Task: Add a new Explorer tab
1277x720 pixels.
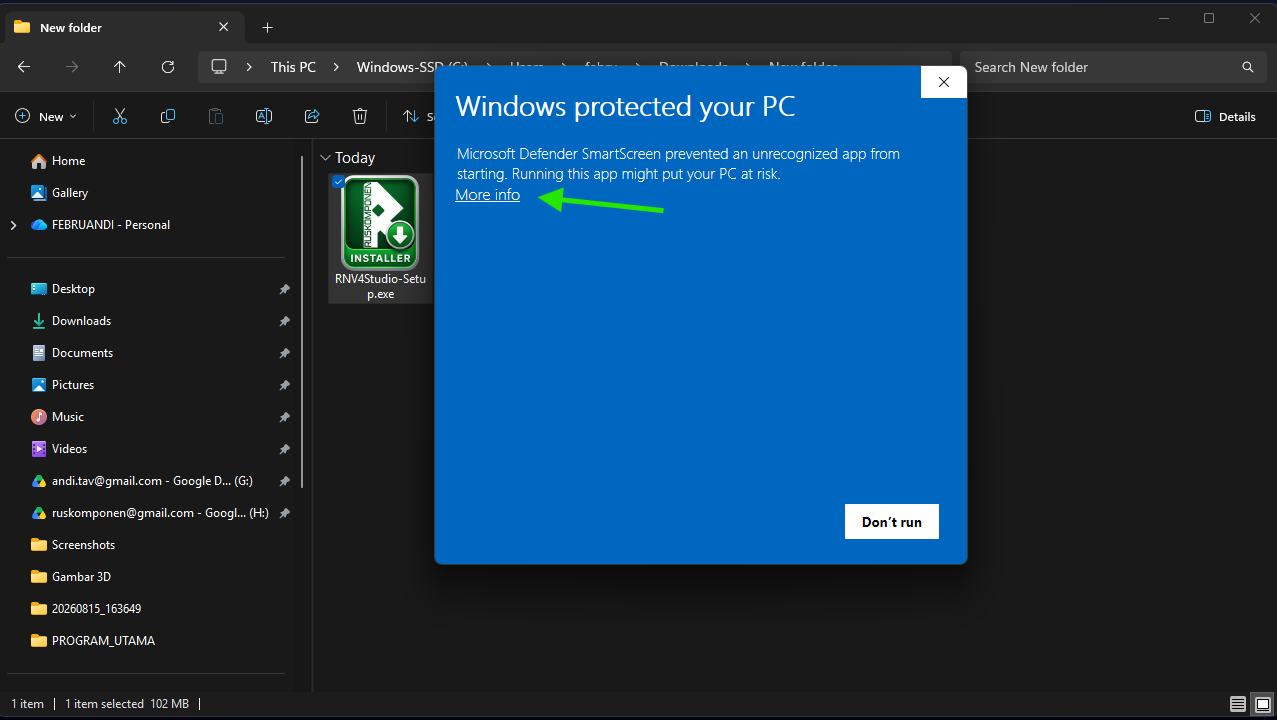Action: [267, 27]
